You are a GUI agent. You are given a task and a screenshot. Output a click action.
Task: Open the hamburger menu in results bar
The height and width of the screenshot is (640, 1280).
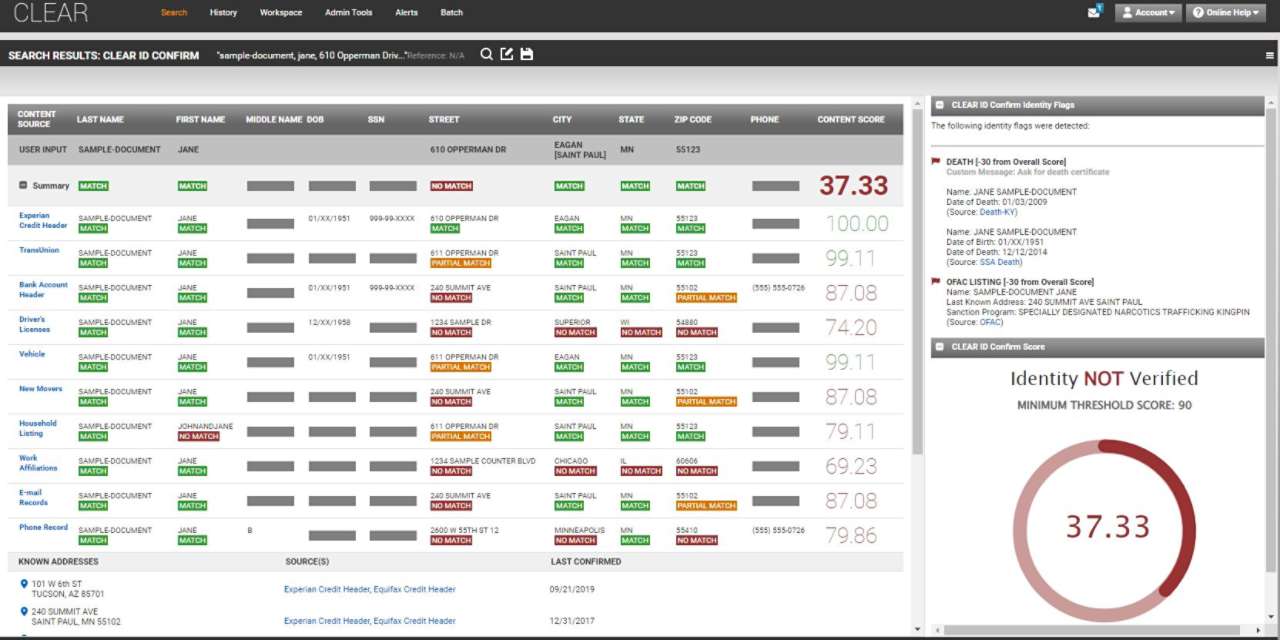click(1269, 56)
